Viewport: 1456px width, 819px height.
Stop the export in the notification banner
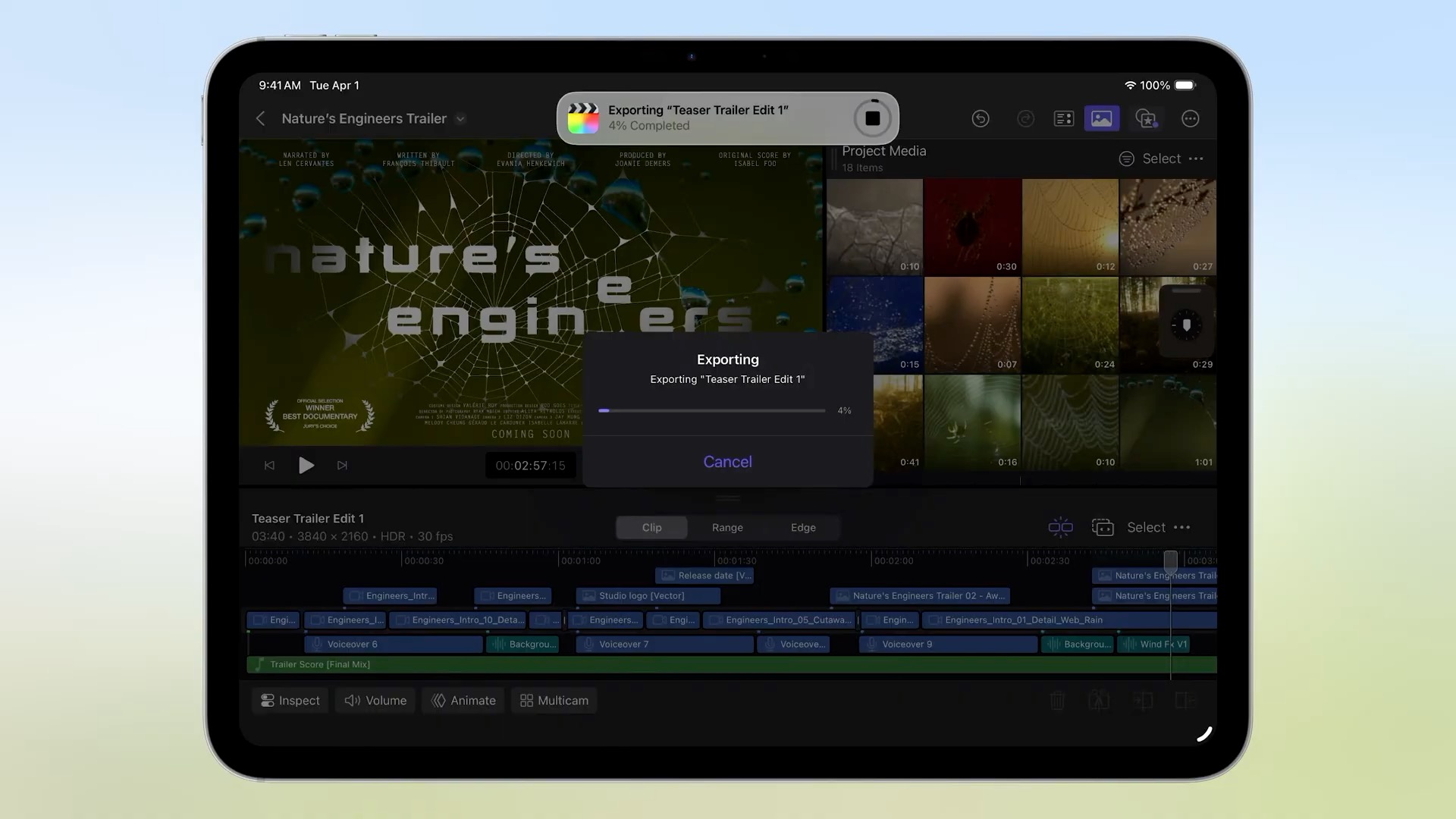[x=872, y=118]
